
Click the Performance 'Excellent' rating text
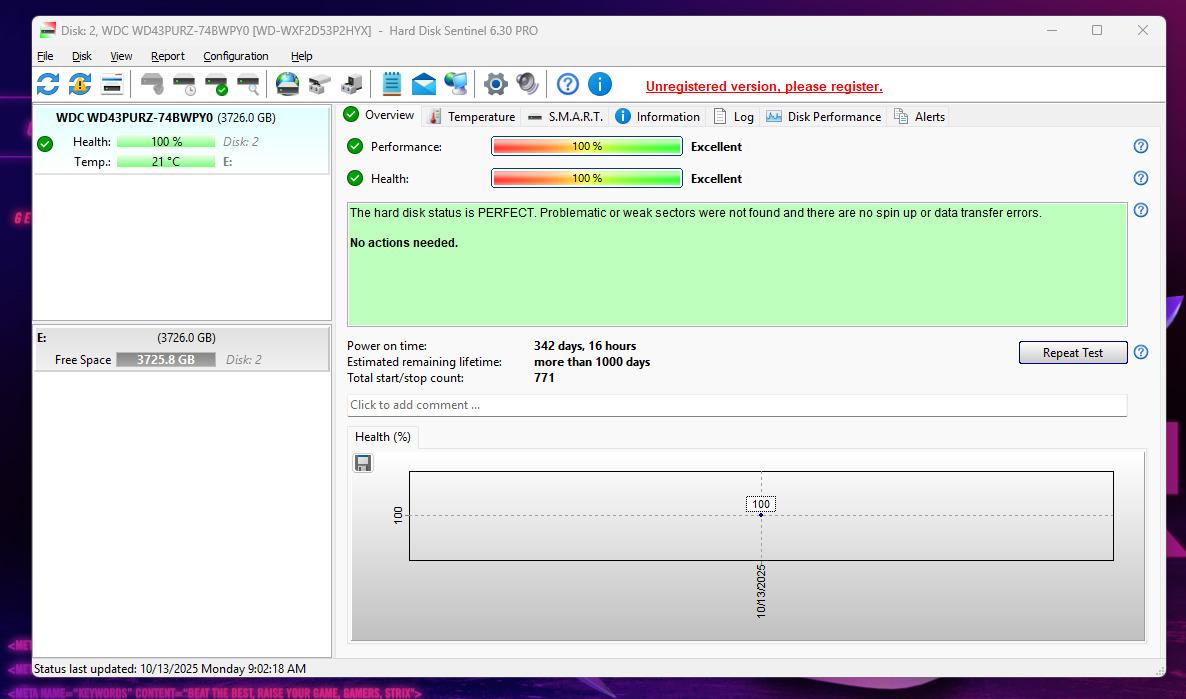(x=716, y=147)
